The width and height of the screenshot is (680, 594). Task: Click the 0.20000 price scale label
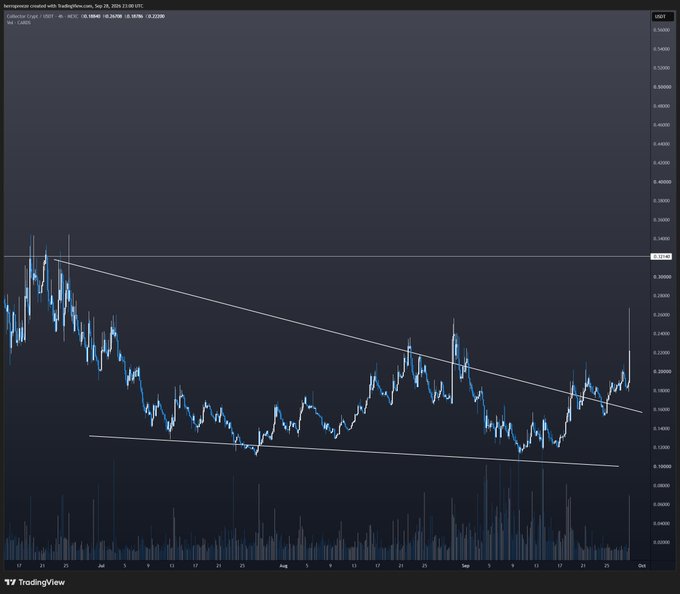pyautogui.click(x=661, y=372)
